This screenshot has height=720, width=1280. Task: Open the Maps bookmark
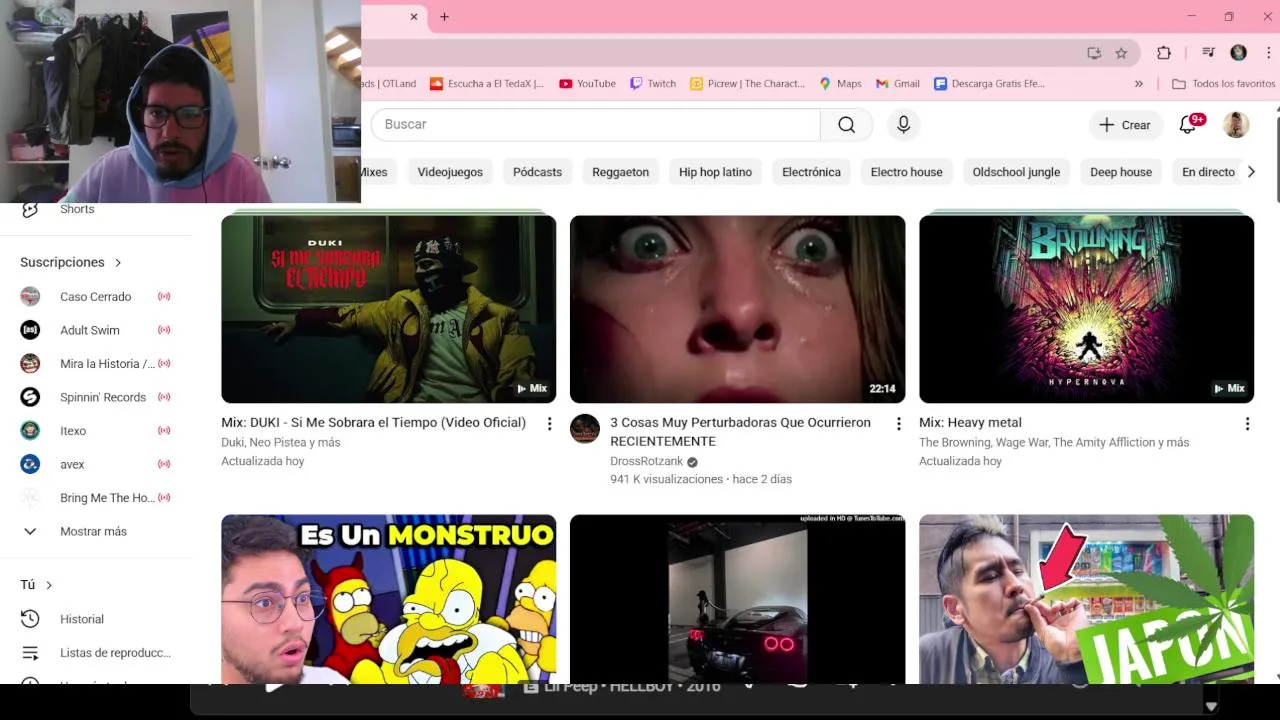(840, 84)
